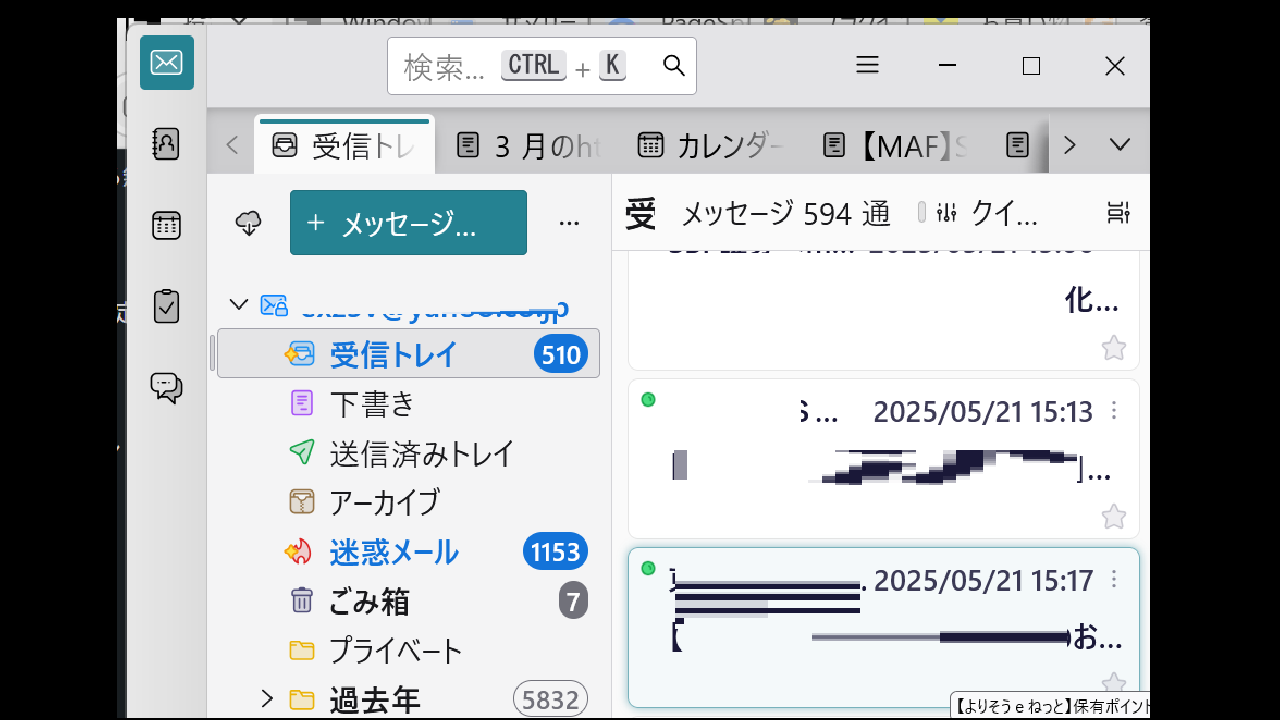Star the topmost partially visible message
This screenshot has width=1280, height=720.
(x=1113, y=348)
